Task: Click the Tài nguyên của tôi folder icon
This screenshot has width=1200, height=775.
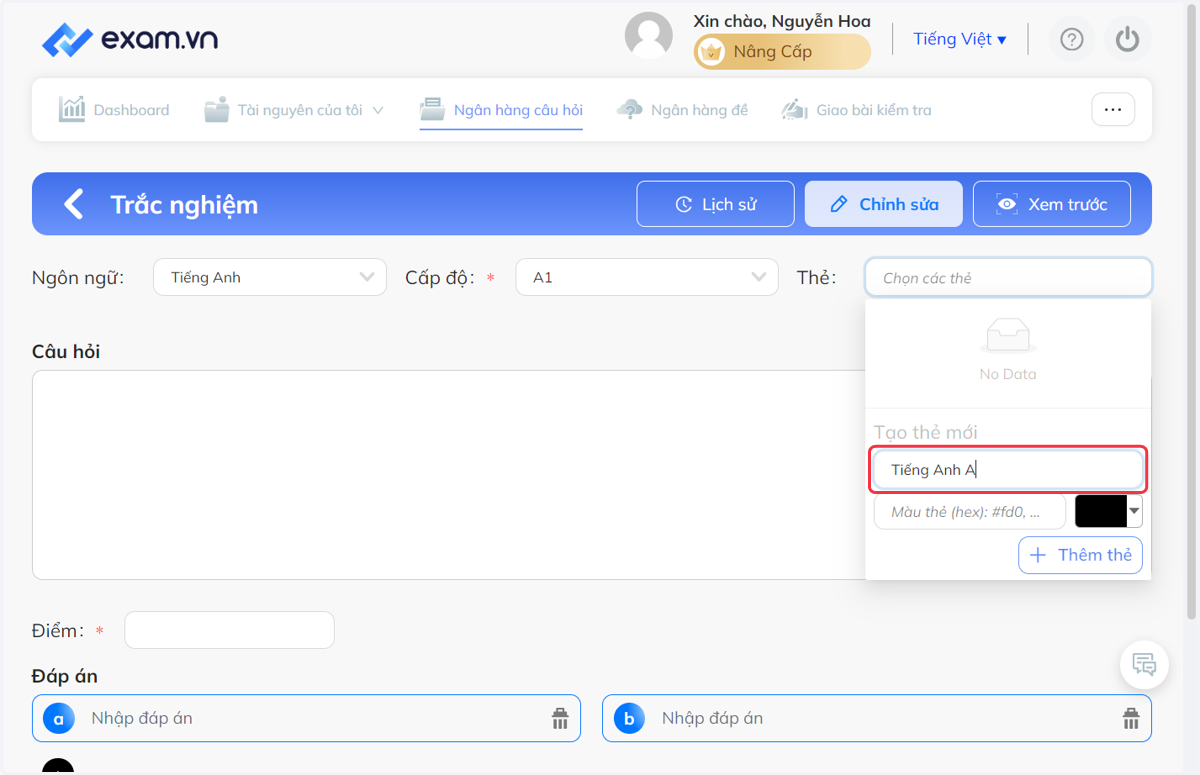Action: 217,109
